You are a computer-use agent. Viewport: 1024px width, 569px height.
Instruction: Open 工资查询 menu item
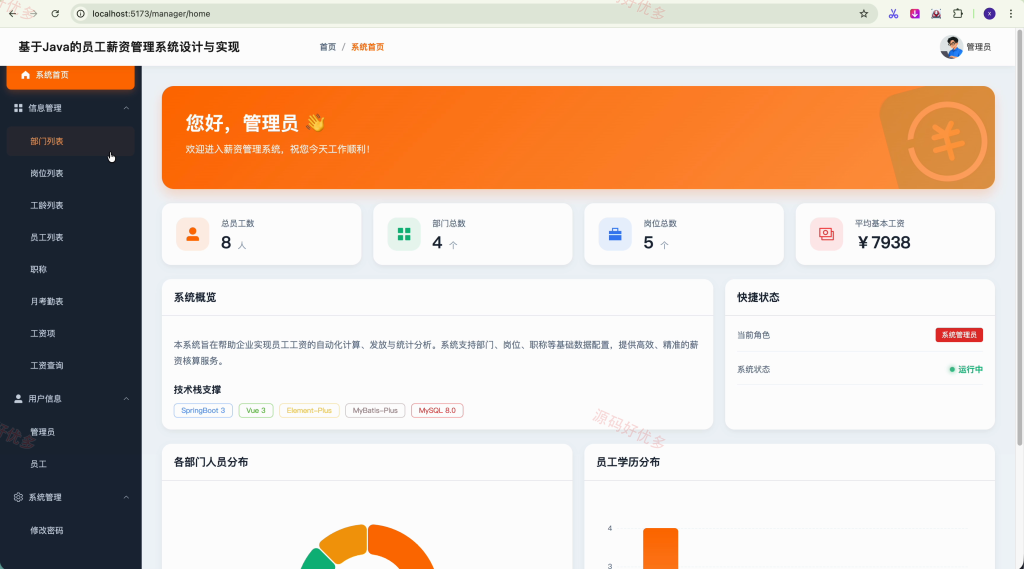(71, 365)
